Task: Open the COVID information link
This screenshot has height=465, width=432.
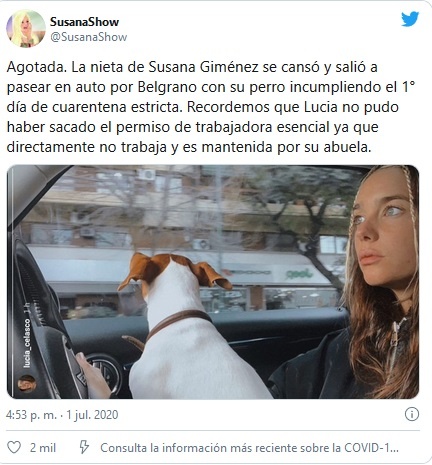Action: (x=249, y=448)
